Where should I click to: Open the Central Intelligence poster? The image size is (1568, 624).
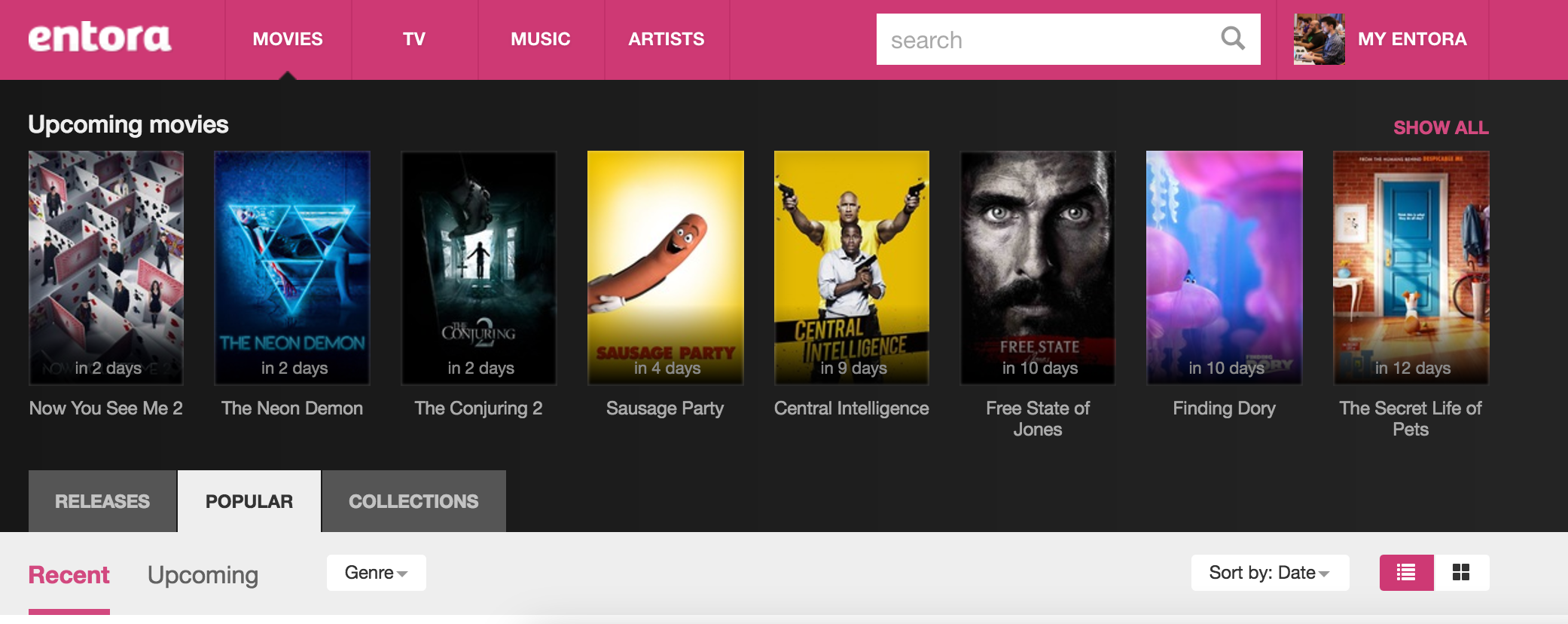[x=852, y=268]
